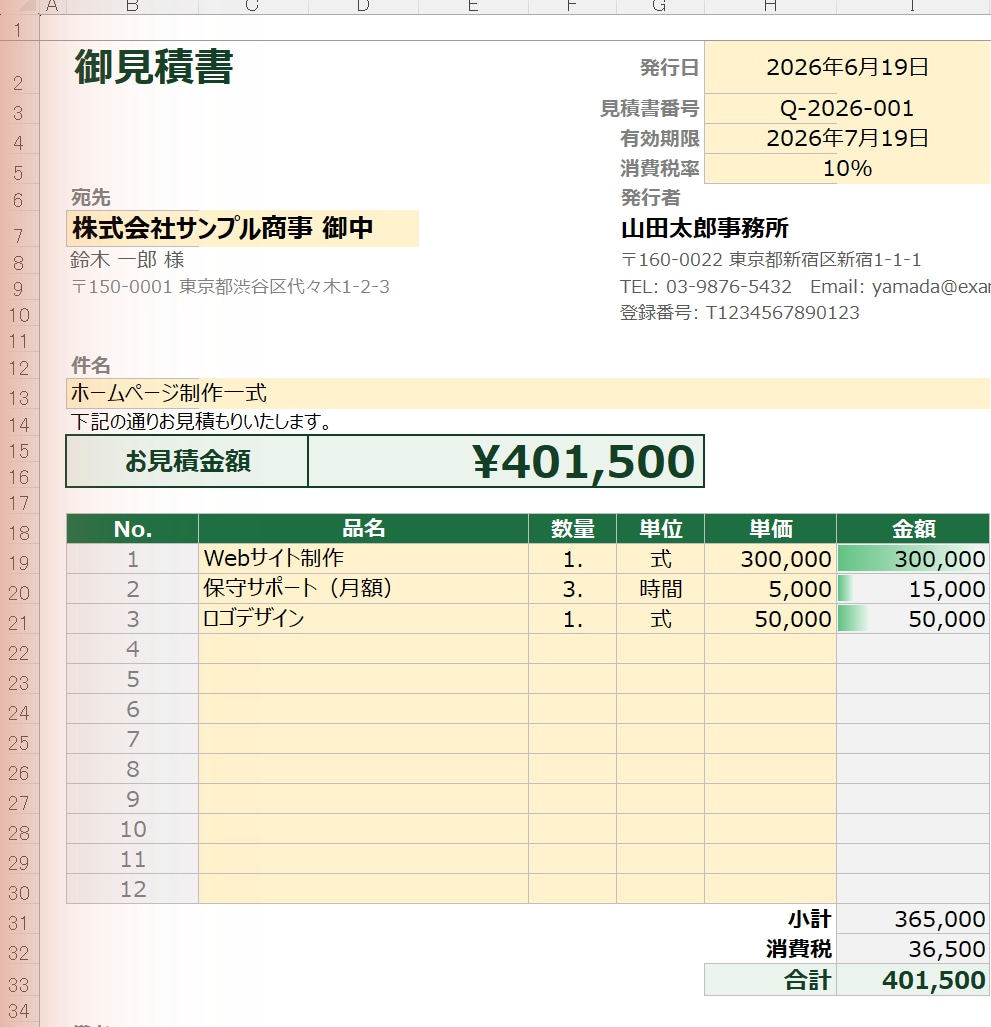
Task: Select the 合計 value 401,500
Action: coord(913,980)
